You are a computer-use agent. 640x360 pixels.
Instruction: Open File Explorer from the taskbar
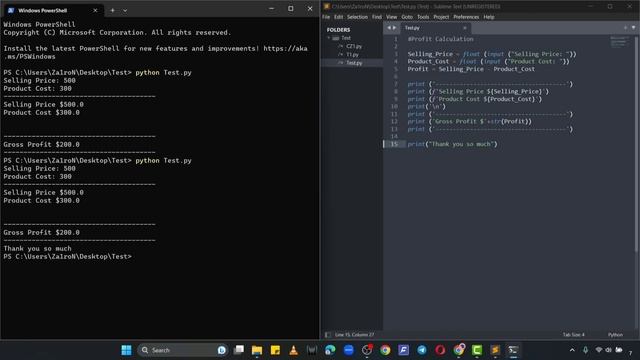pos(257,350)
